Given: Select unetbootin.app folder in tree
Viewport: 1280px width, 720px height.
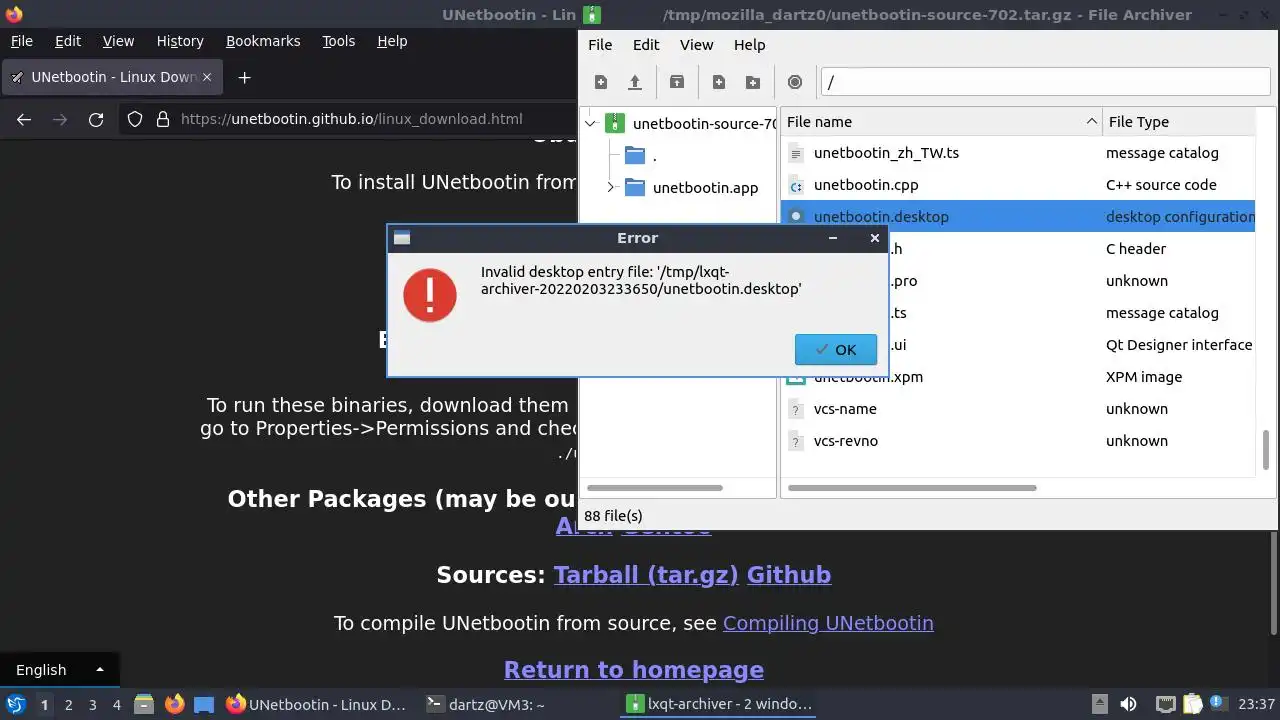Looking at the screenshot, I should 705,187.
